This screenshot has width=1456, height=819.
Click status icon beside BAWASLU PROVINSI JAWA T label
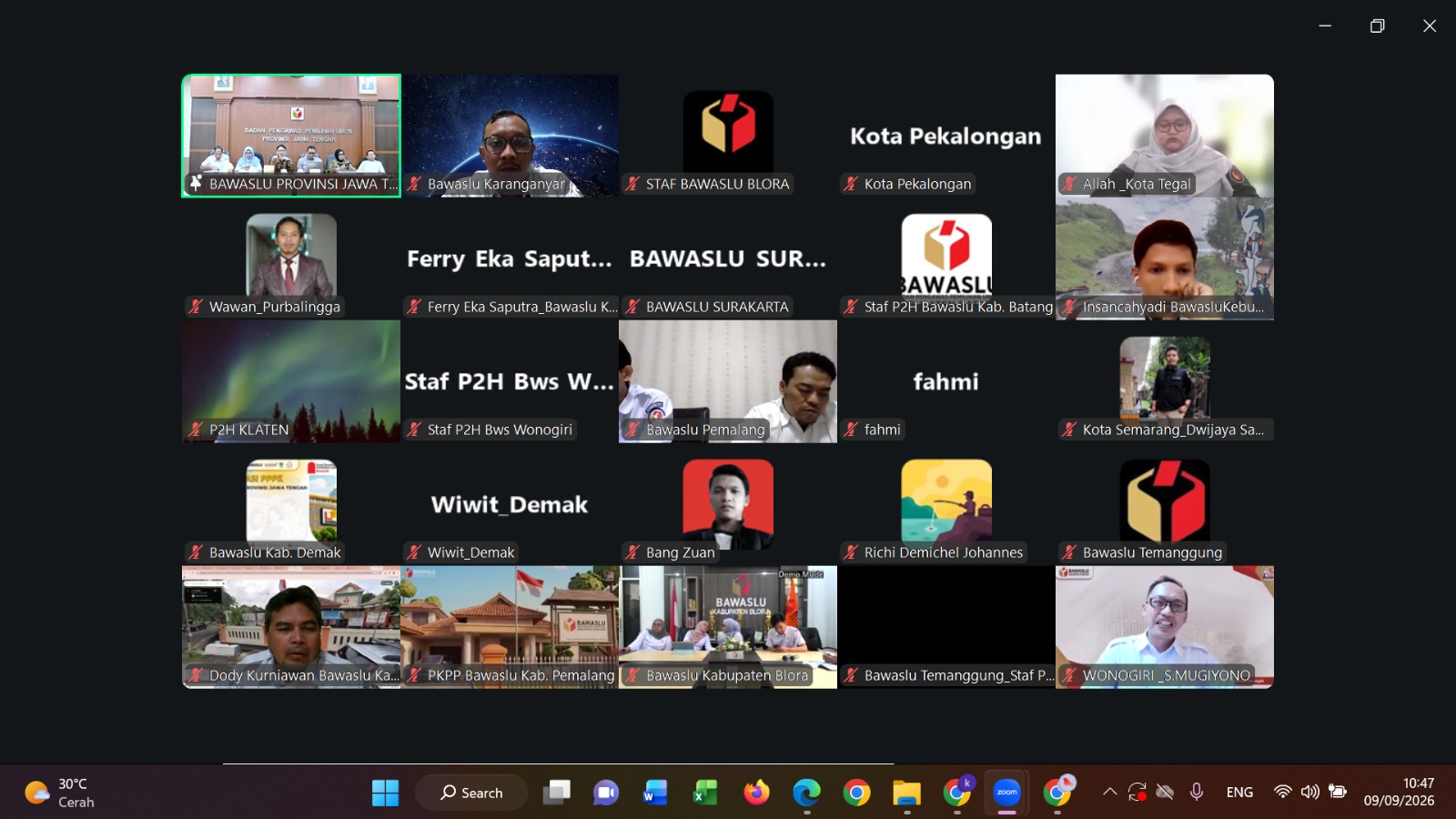tap(196, 184)
